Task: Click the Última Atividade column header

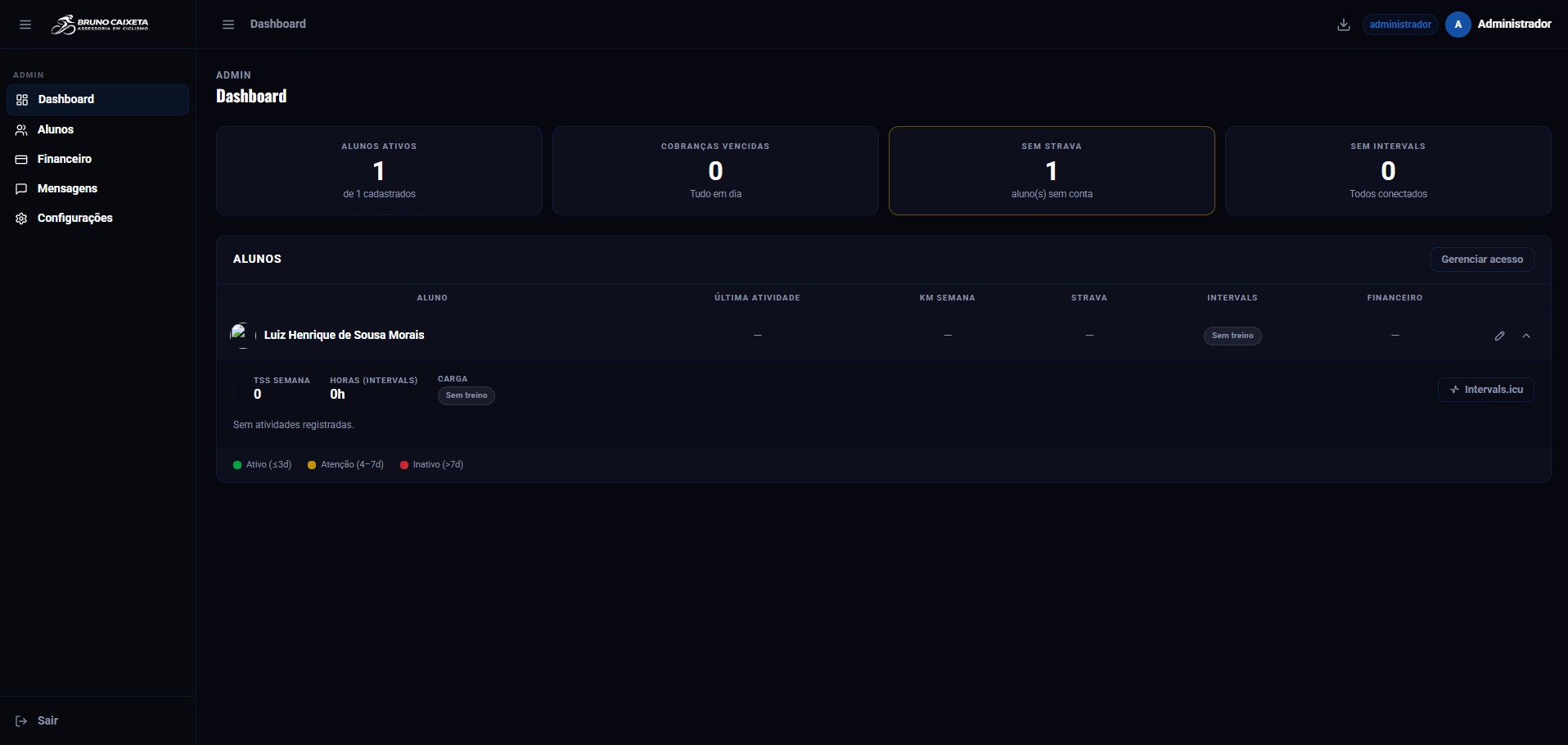Action: click(x=757, y=298)
